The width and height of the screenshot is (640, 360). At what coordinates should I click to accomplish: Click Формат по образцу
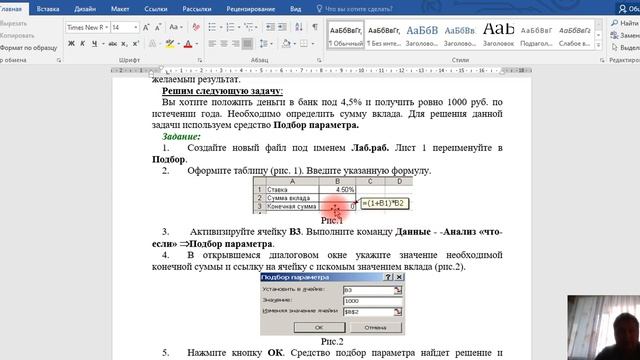[28, 48]
